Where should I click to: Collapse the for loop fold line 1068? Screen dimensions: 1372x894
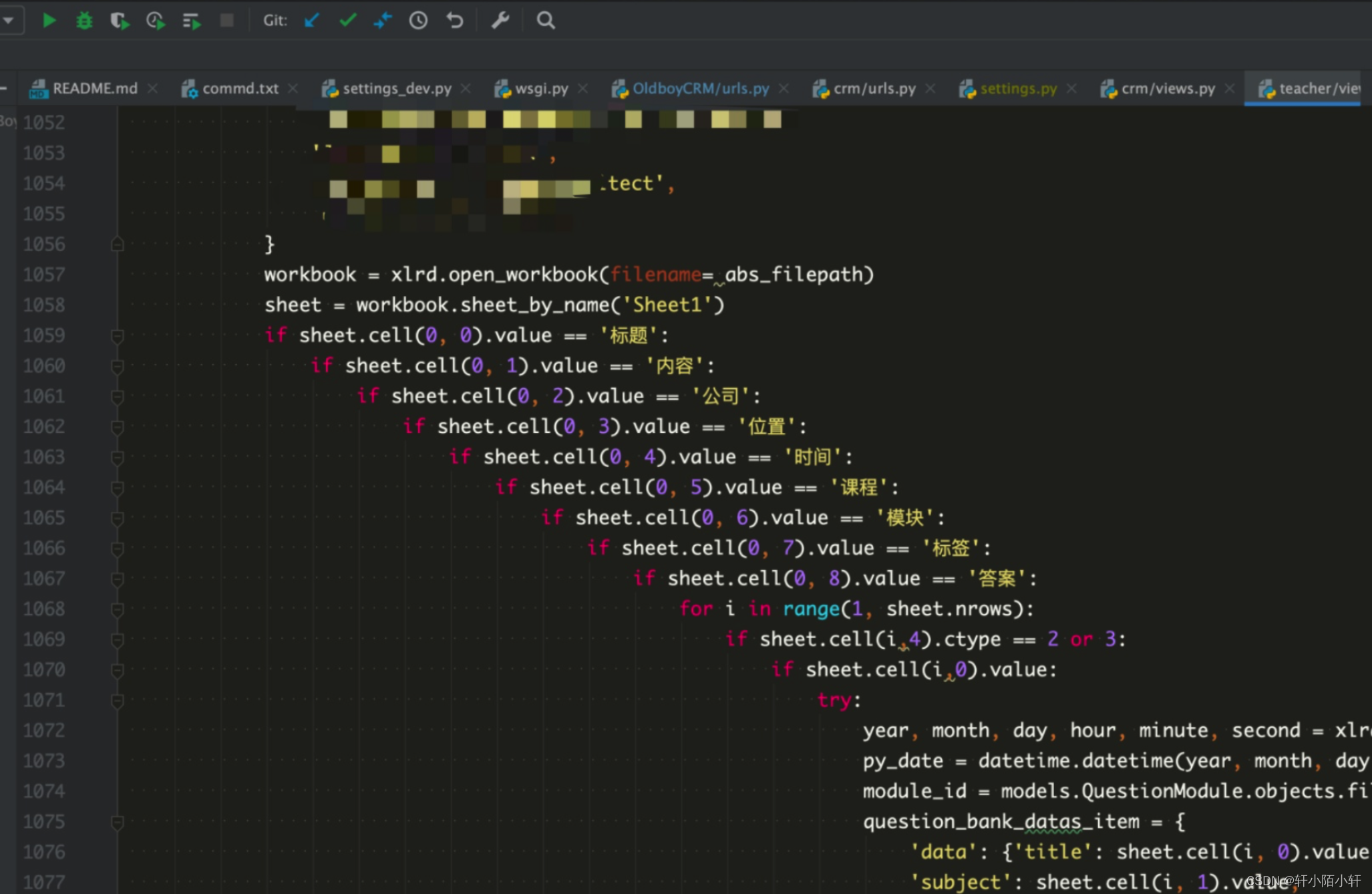tap(118, 609)
